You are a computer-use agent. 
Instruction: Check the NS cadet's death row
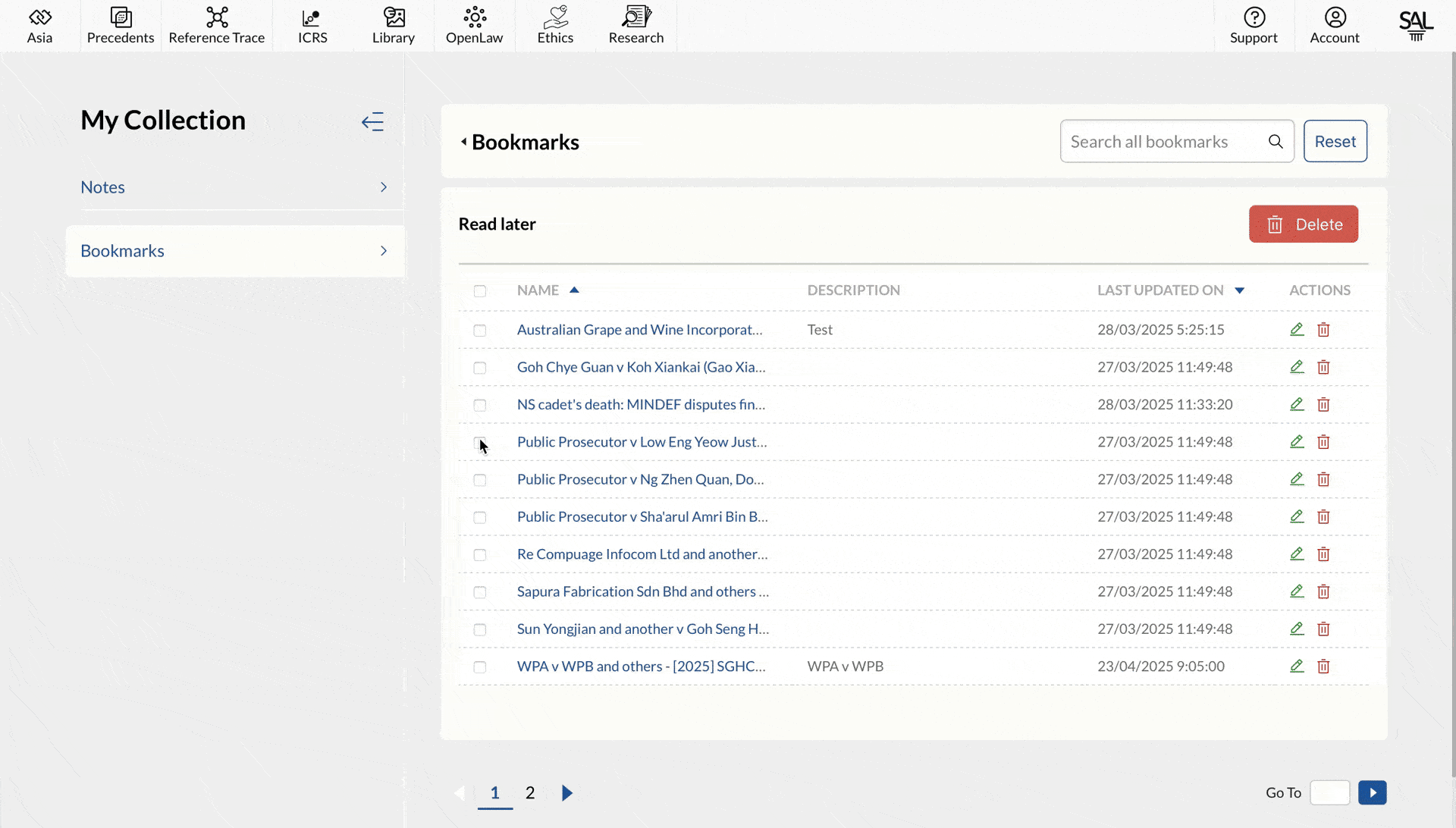pyautogui.click(x=480, y=405)
